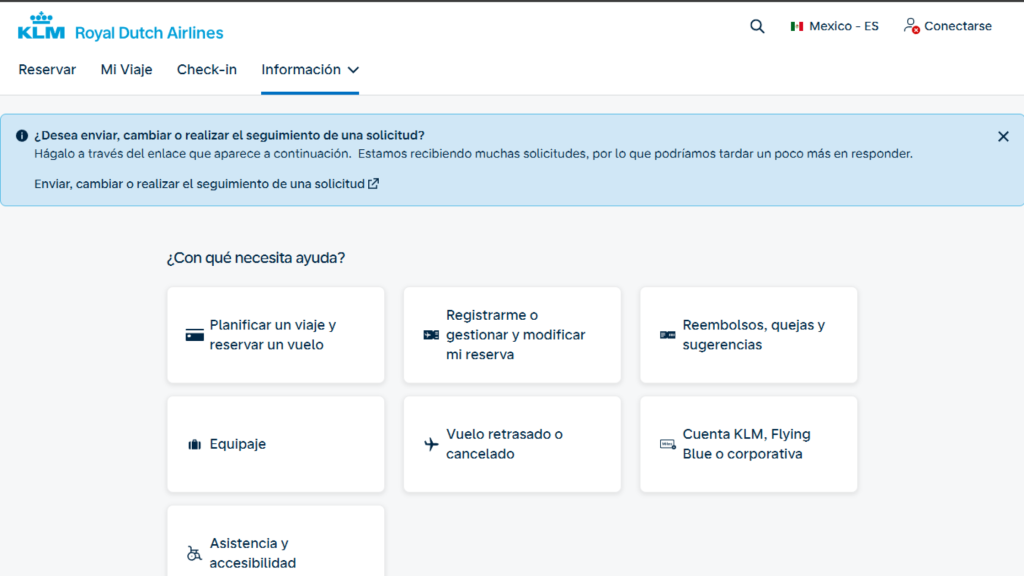Viewport: 1024px width, 576px height.
Task: Click the Mexico flag icon
Action: [796, 26]
